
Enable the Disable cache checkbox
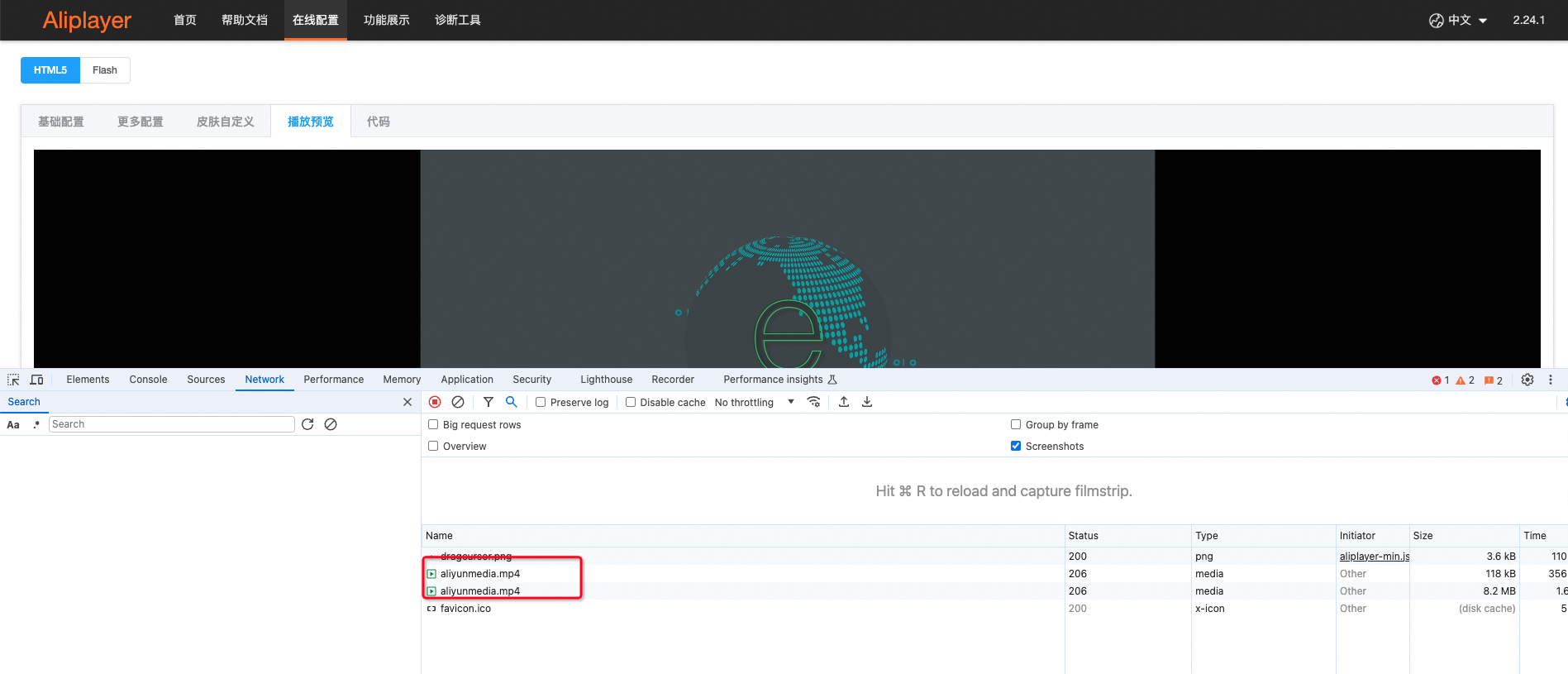click(x=631, y=403)
